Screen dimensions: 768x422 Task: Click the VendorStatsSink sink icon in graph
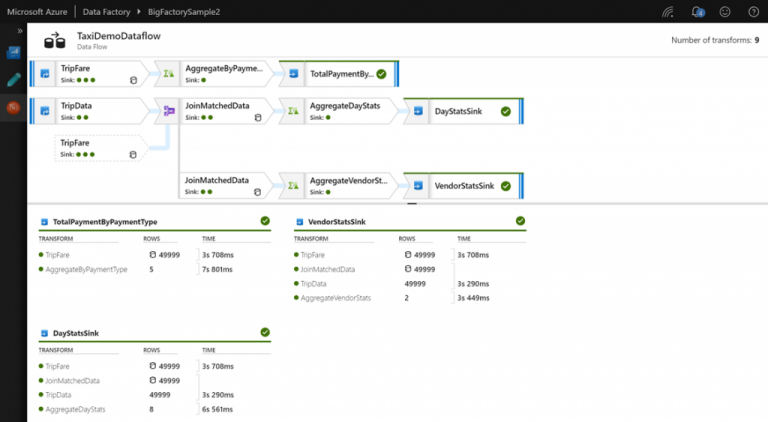coord(418,186)
